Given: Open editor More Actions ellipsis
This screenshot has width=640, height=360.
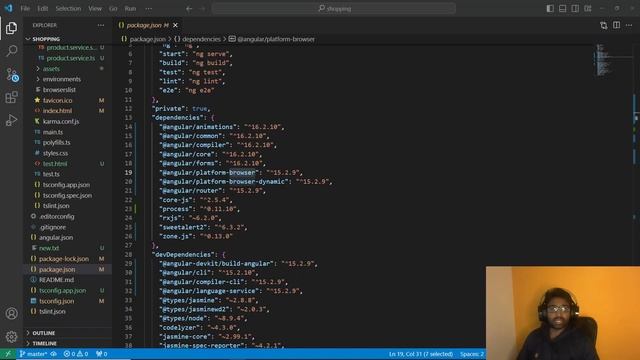Looking at the screenshot, I should 629,25.
